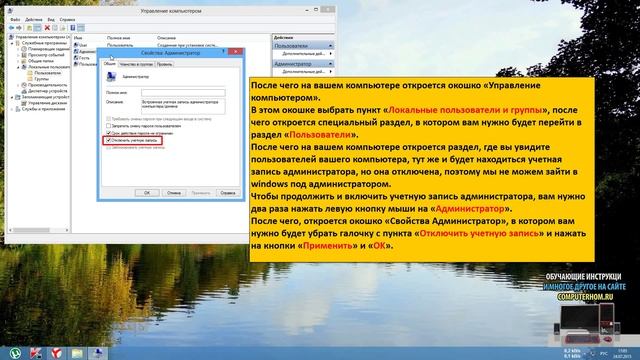Toggle the show/hide action pane toolbar icon

coord(81,28)
